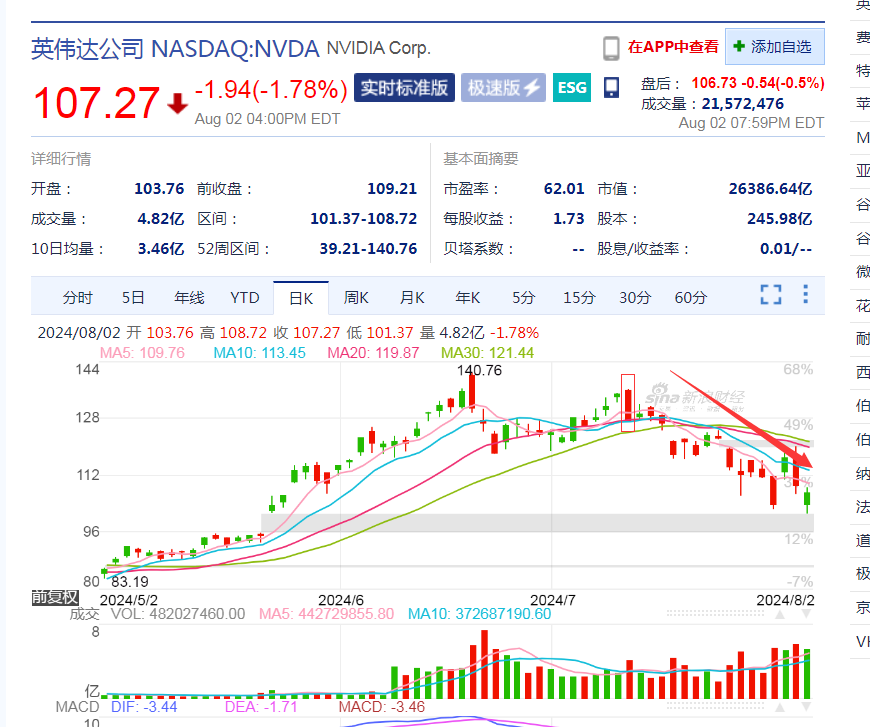This screenshot has width=870, height=727.
Task: Select the 年线 chart tab
Action: 189,298
